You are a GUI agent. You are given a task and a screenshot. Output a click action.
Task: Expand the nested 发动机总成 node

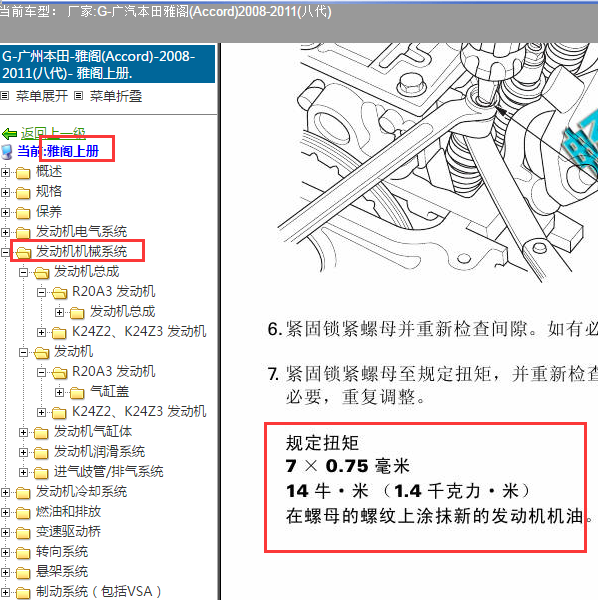(59, 312)
